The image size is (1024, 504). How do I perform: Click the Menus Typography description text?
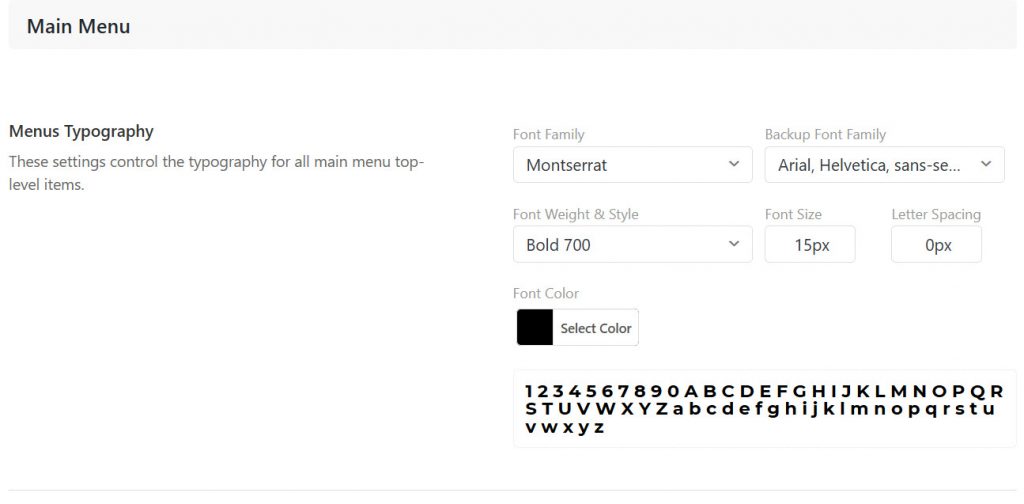tap(216, 172)
